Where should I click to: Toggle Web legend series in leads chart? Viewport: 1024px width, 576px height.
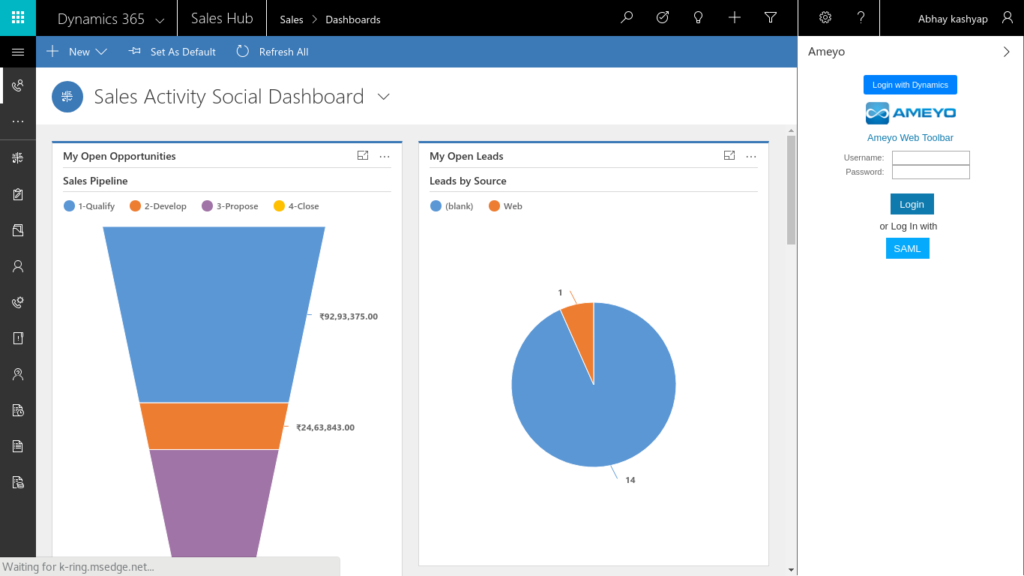tap(505, 206)
